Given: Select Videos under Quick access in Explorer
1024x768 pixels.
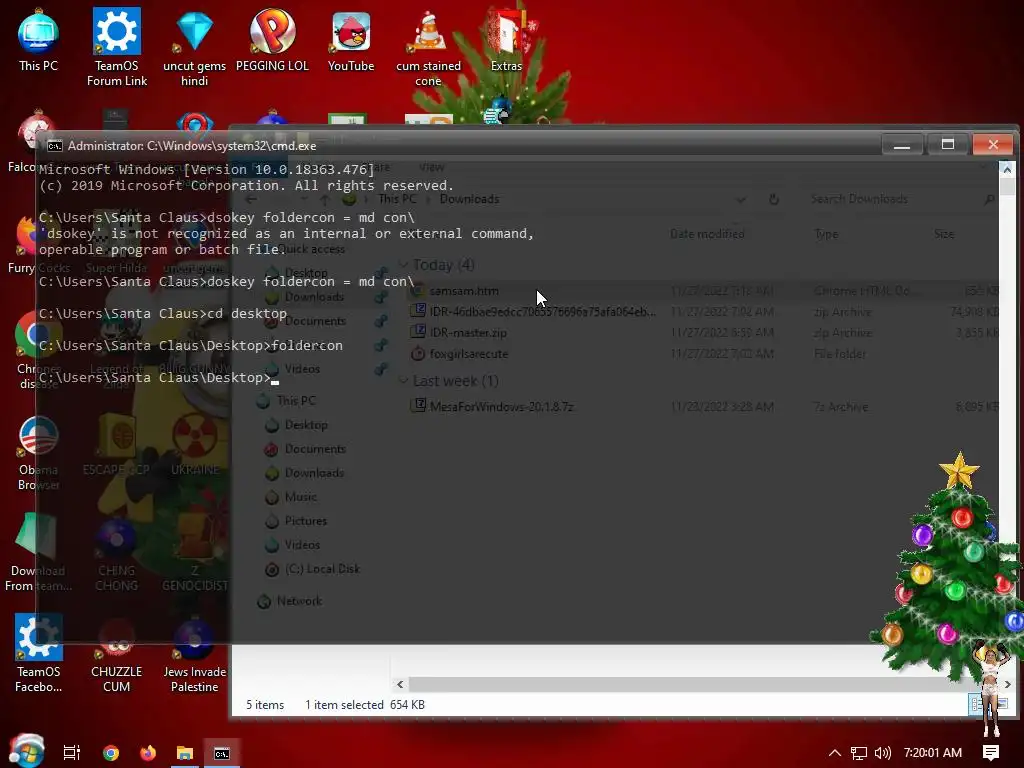Looking at the screenshot, I should 302,368.
